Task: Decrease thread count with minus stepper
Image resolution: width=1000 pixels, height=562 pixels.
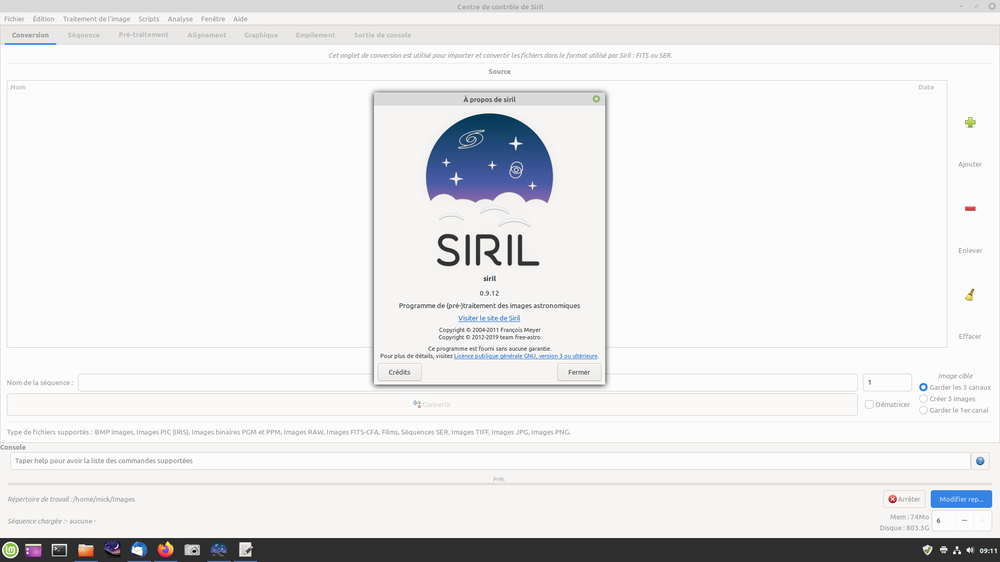Action: click(964, 521)
